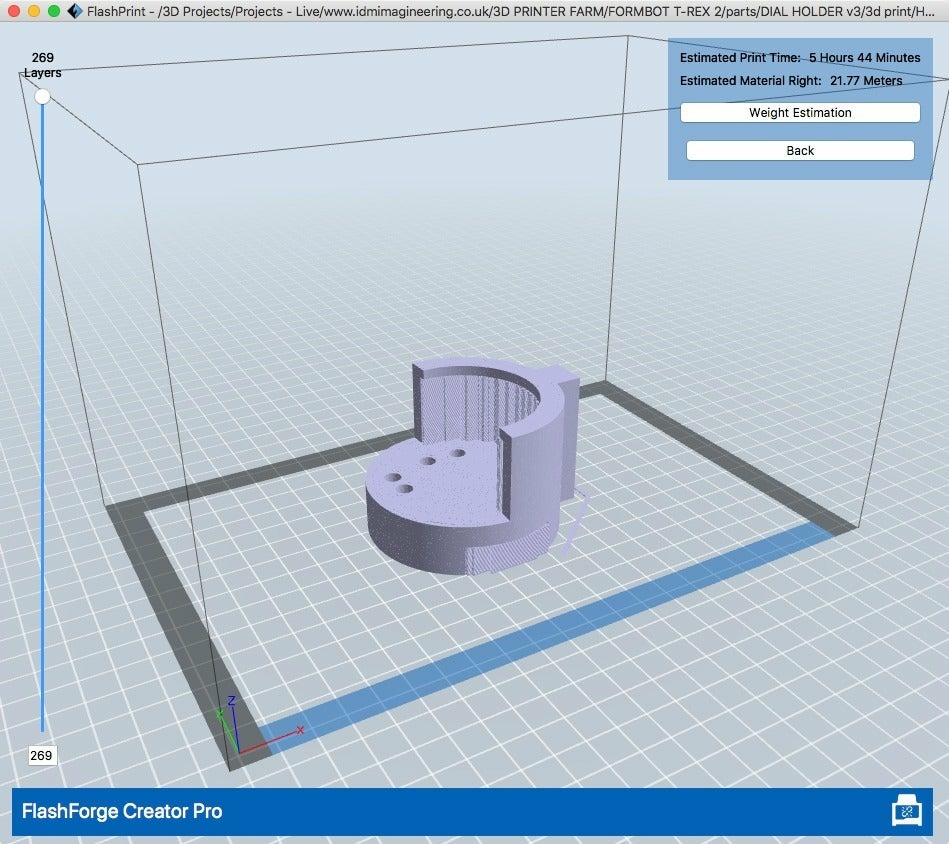Screen dimensions: 949x844
Task: Click the FlashPrint app icon in title bar
Action: tap(75, 12)
